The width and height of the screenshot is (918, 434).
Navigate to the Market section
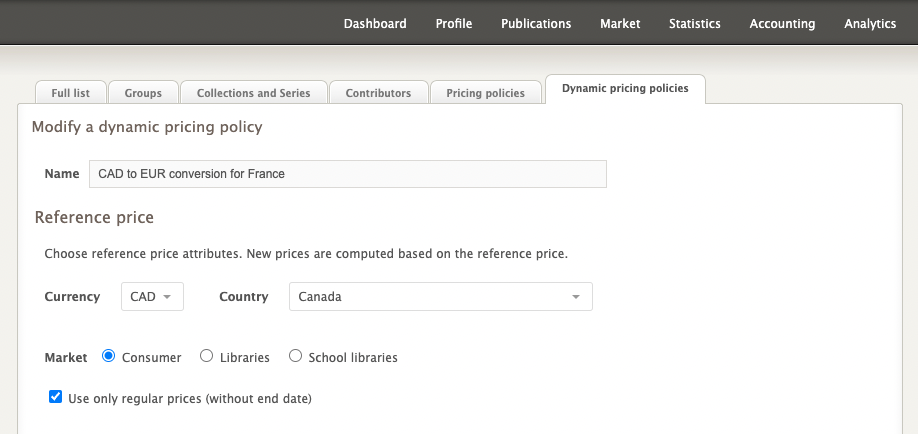point(620,24)
